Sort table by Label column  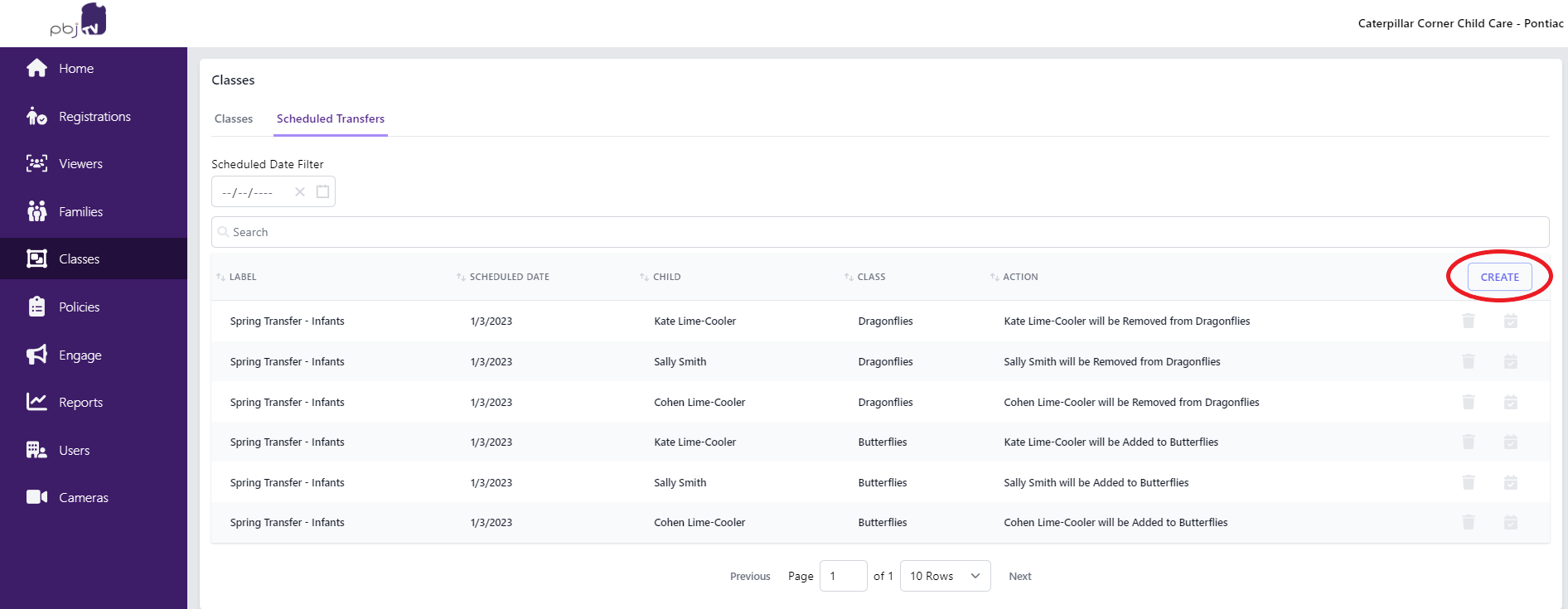coord(236,277)
